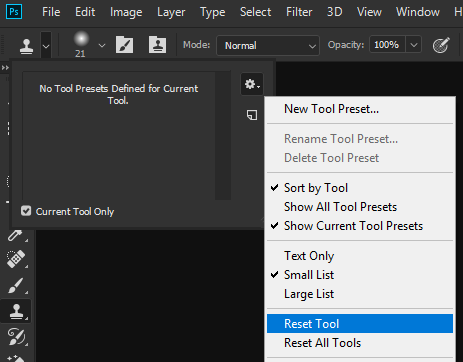This screenshot has width=463, height=362.
Task: Click the brush preview thumbnail with size 21
Action: [81, 44]
